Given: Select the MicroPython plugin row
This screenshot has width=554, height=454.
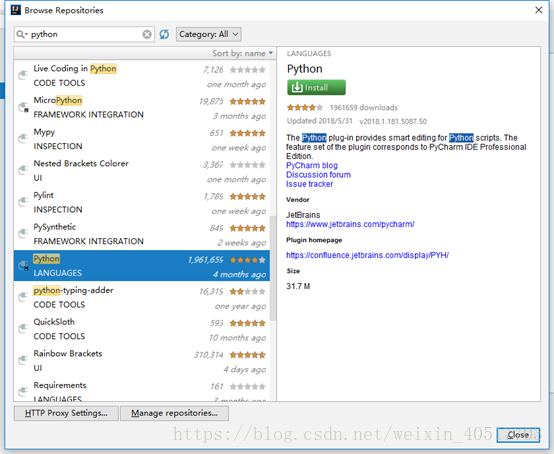Looking at the screenshot, I should [142, 107].
